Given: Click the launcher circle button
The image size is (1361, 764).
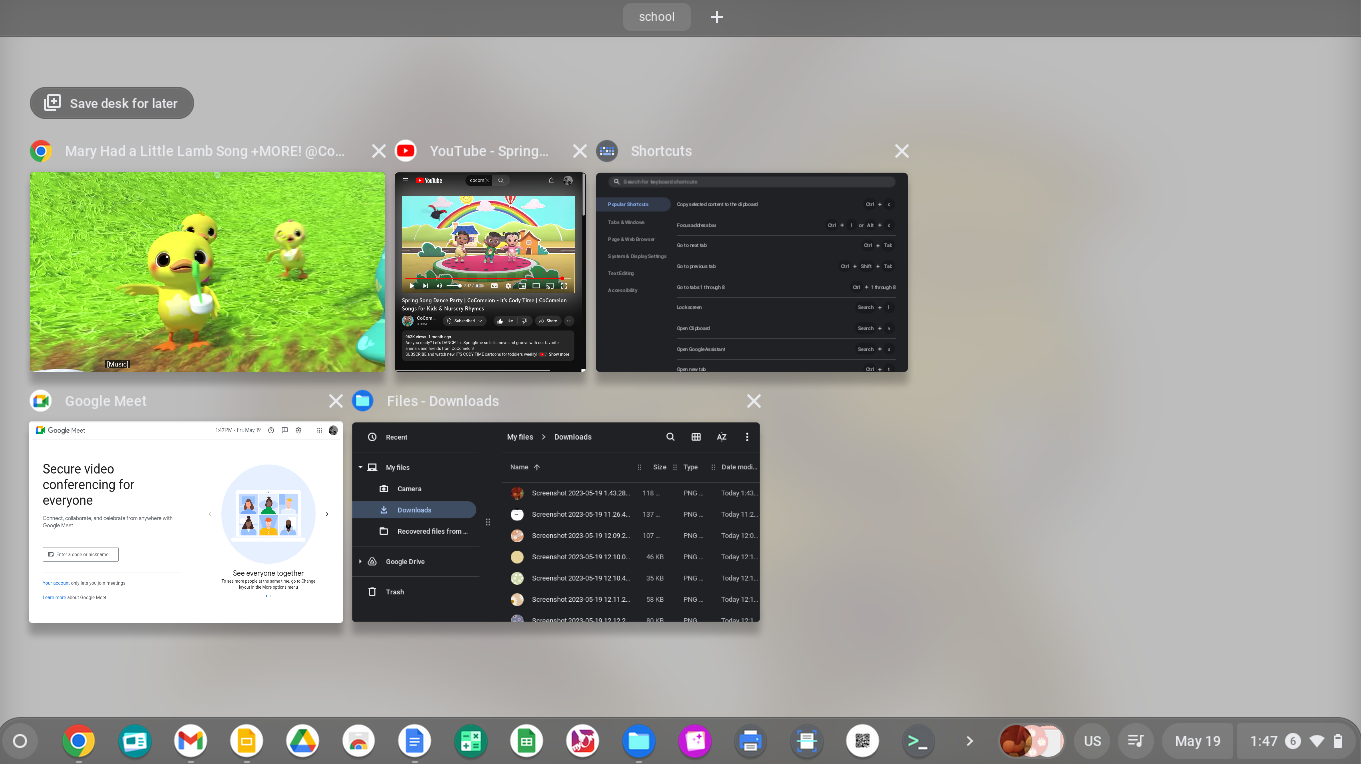Looking at the screenshot, I should [19, 741].
